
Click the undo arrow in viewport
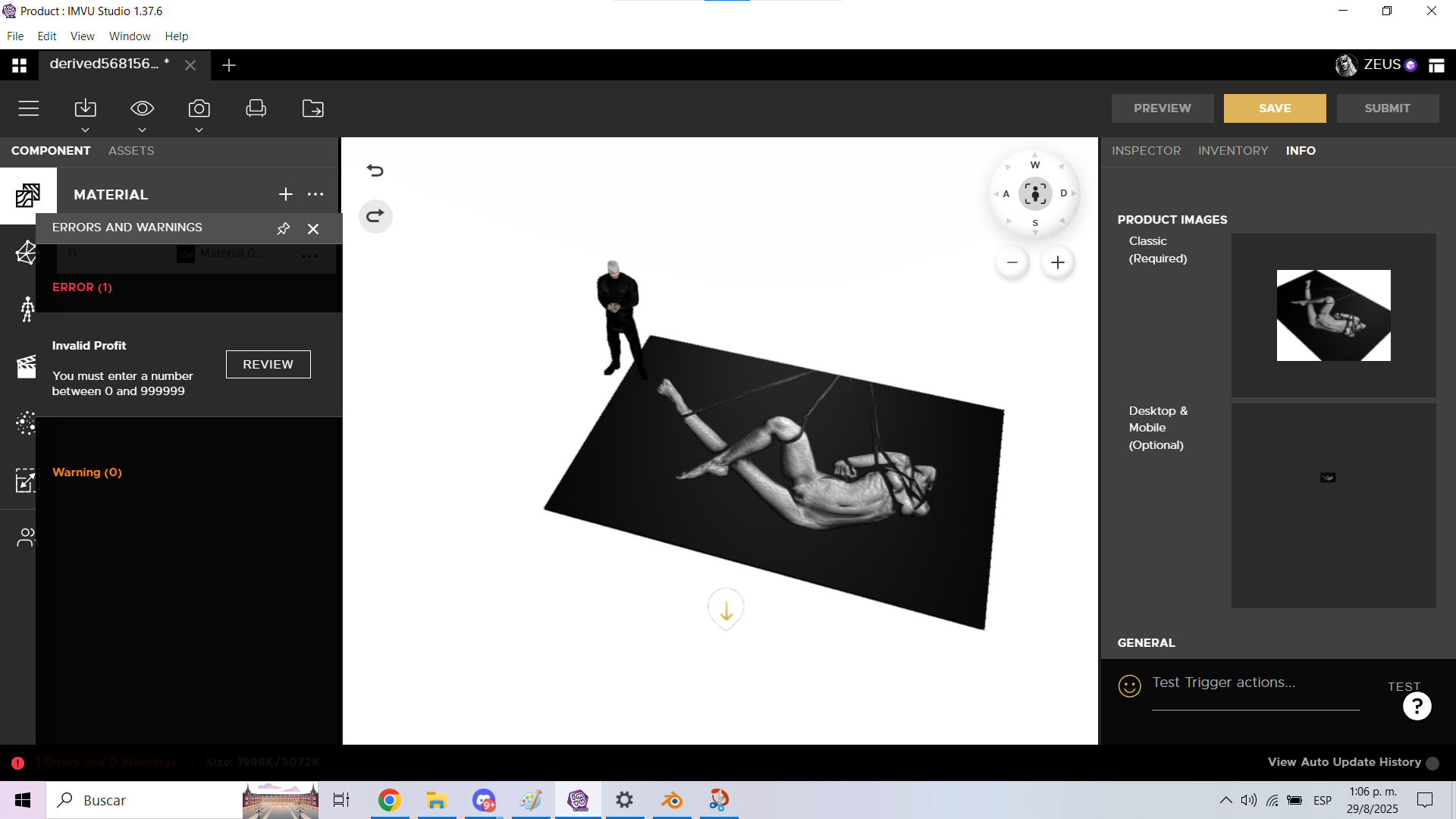[x=375, y=170]
